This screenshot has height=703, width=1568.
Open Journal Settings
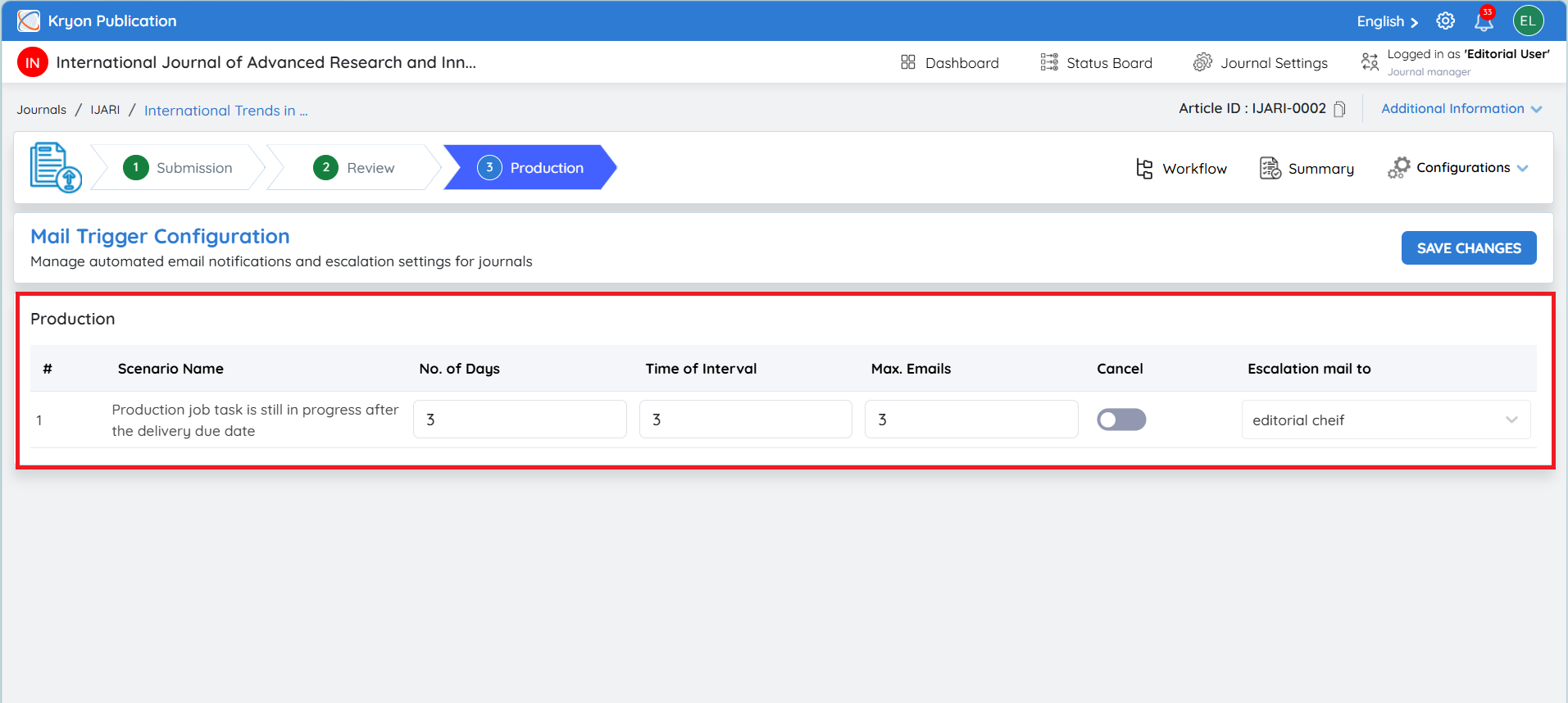(1261, 63)
